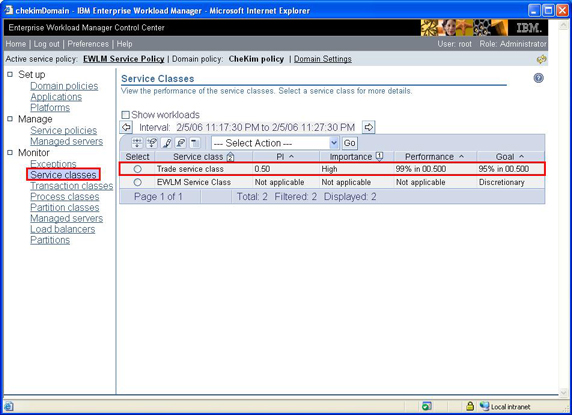Open the EWLM Service Policy link
This screenshot has height=415, width=572.
tap(124, 59)
